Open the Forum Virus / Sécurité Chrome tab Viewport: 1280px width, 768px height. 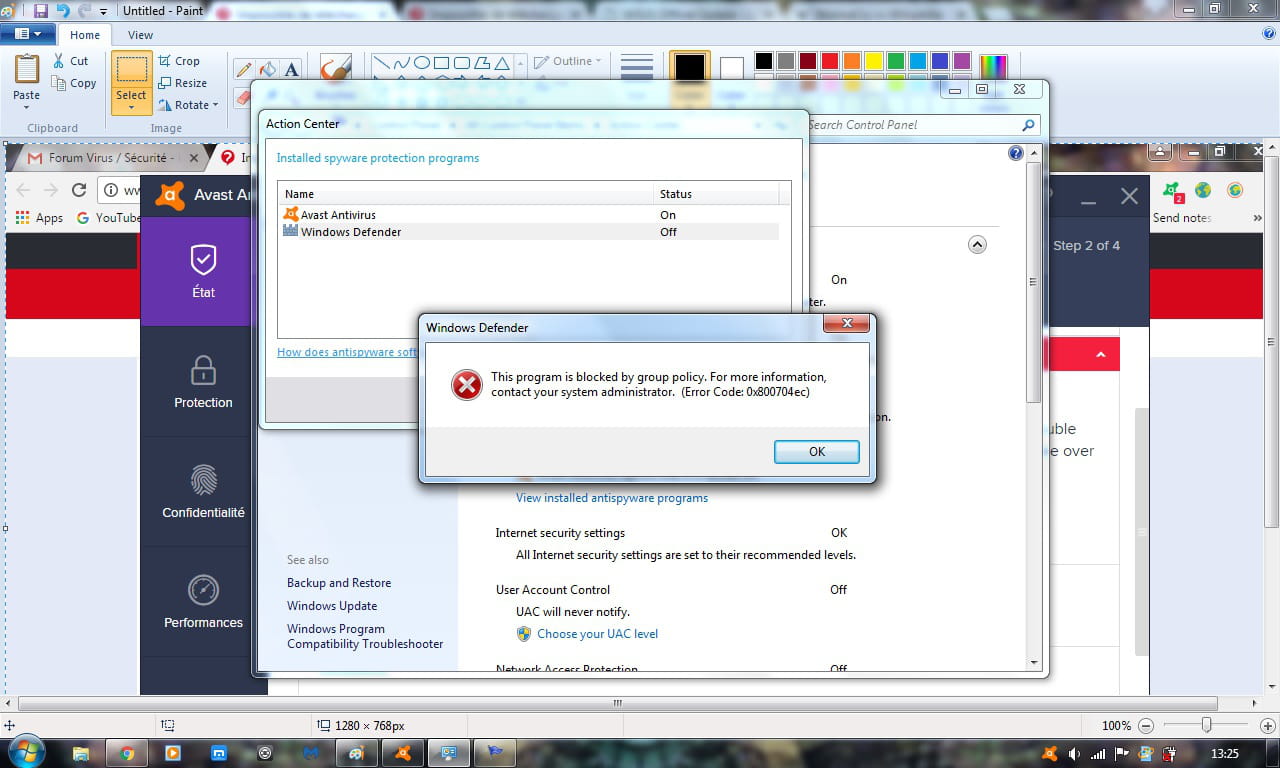[x=110, y=158]
